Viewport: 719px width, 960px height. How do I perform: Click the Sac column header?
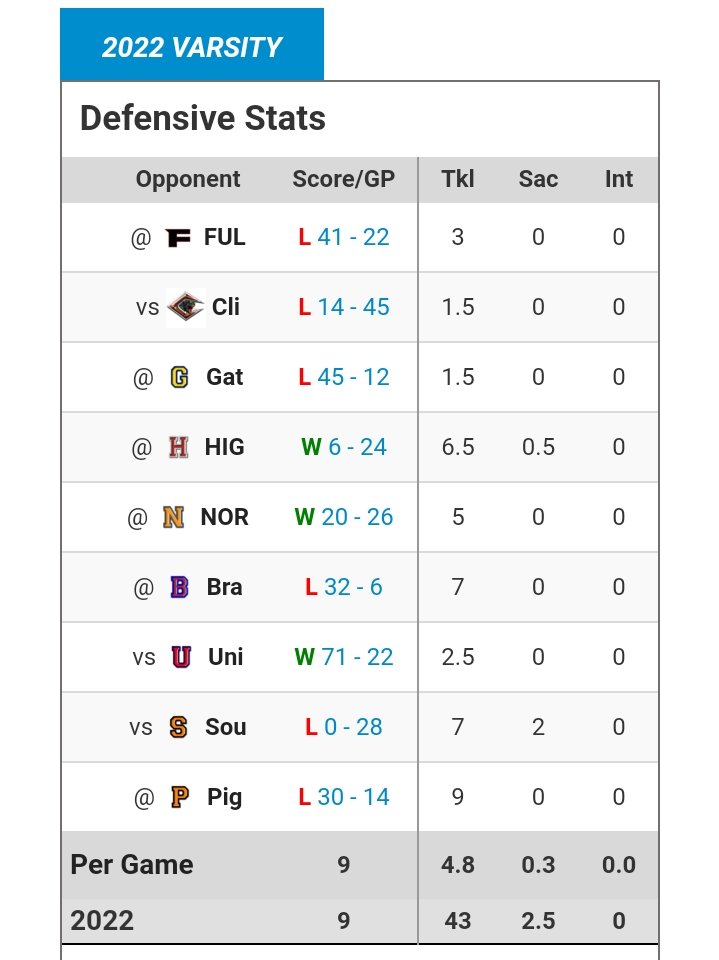click(x=538, y=179)
